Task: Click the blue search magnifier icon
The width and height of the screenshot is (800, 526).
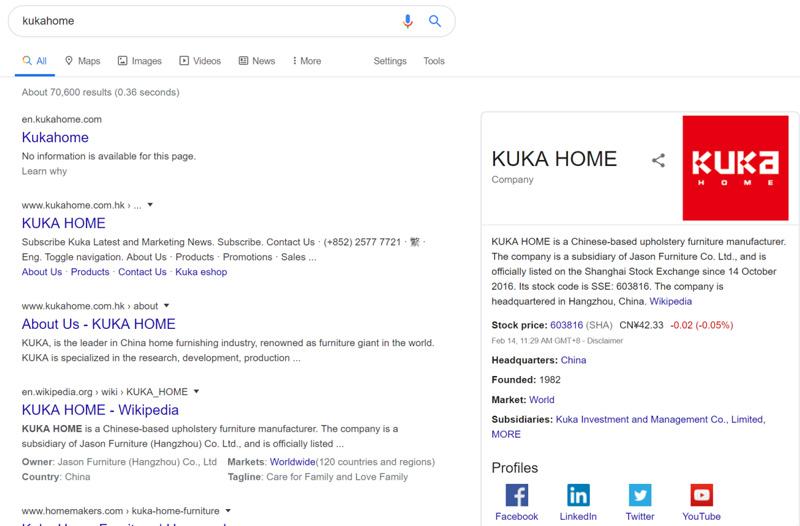Action: pyautogui.click(x=435, y=21)
